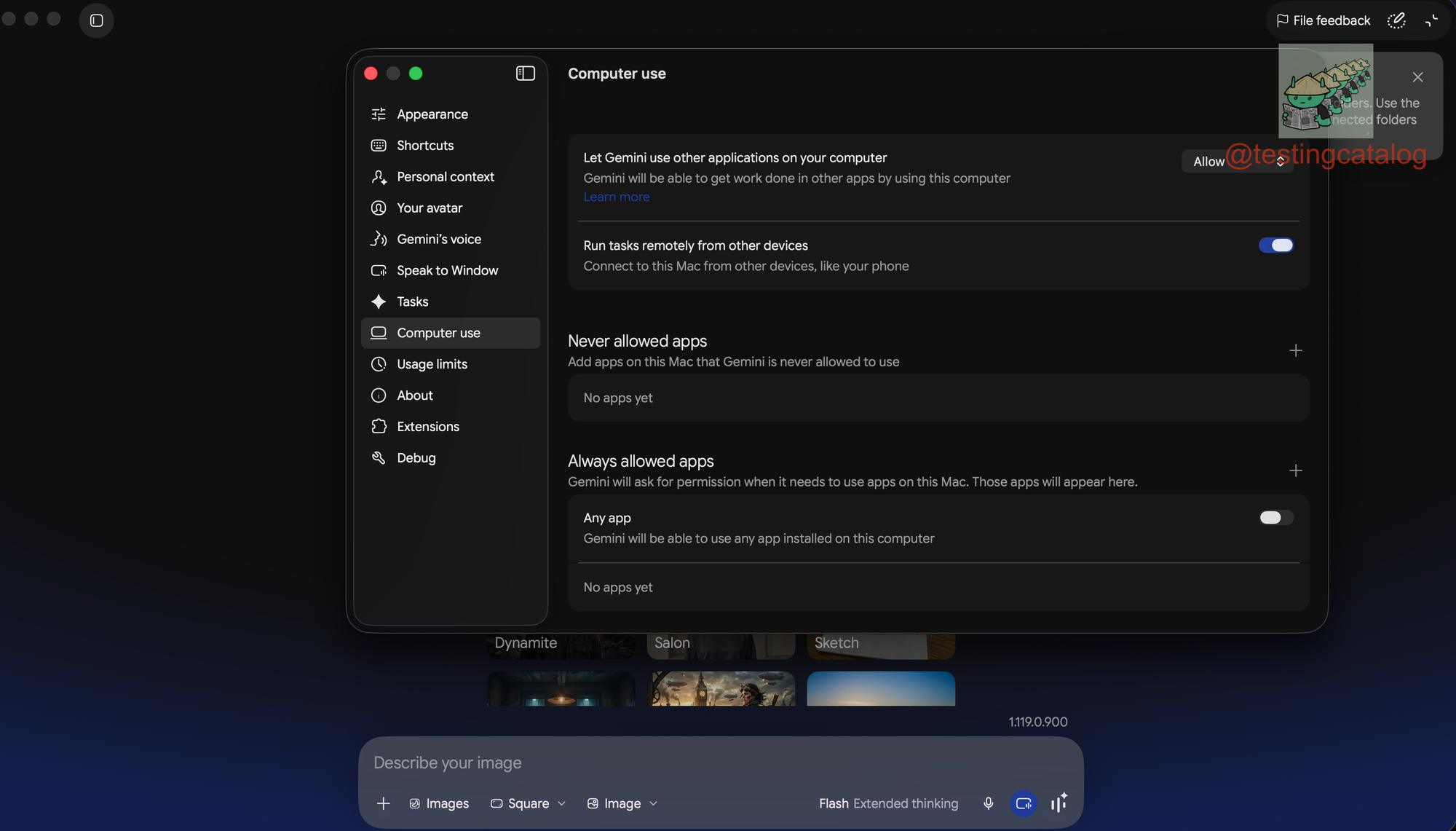Open Personal context settings

pyautogui.click(x=450, y=177)
